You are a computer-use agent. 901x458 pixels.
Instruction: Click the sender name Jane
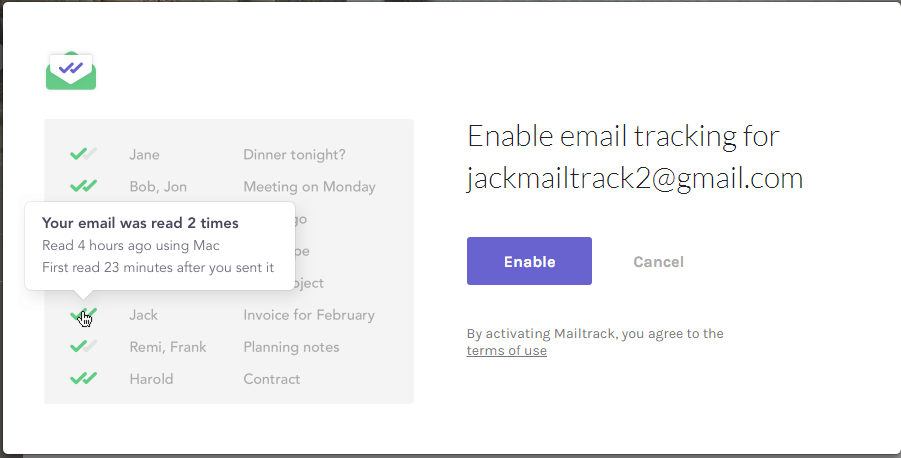tap(144, 154)
